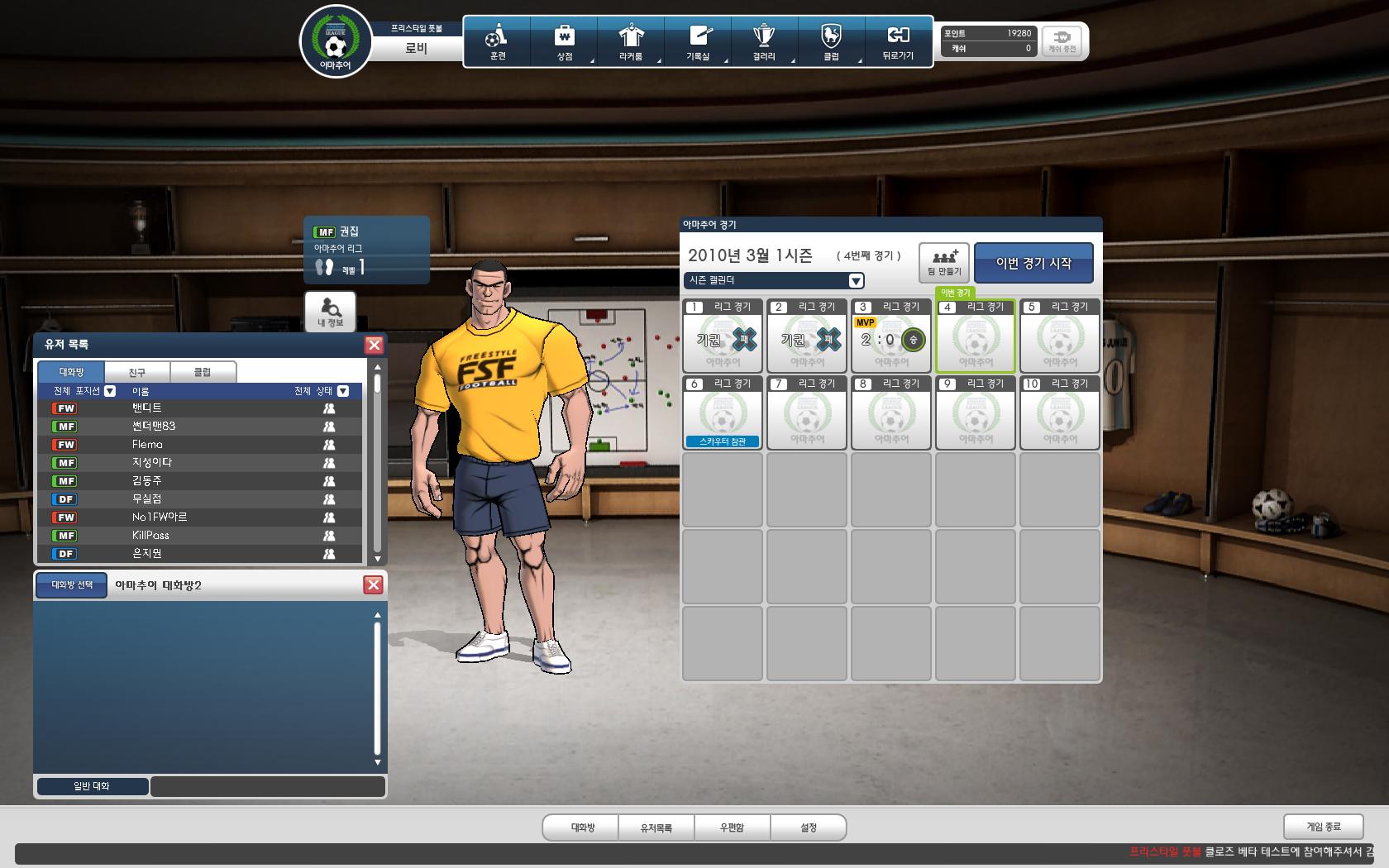Image resolution: width=1389 pixels, height=868 pixels.
Task: Click the 게임 종료 button
Action: click(x=1323, y=826)
